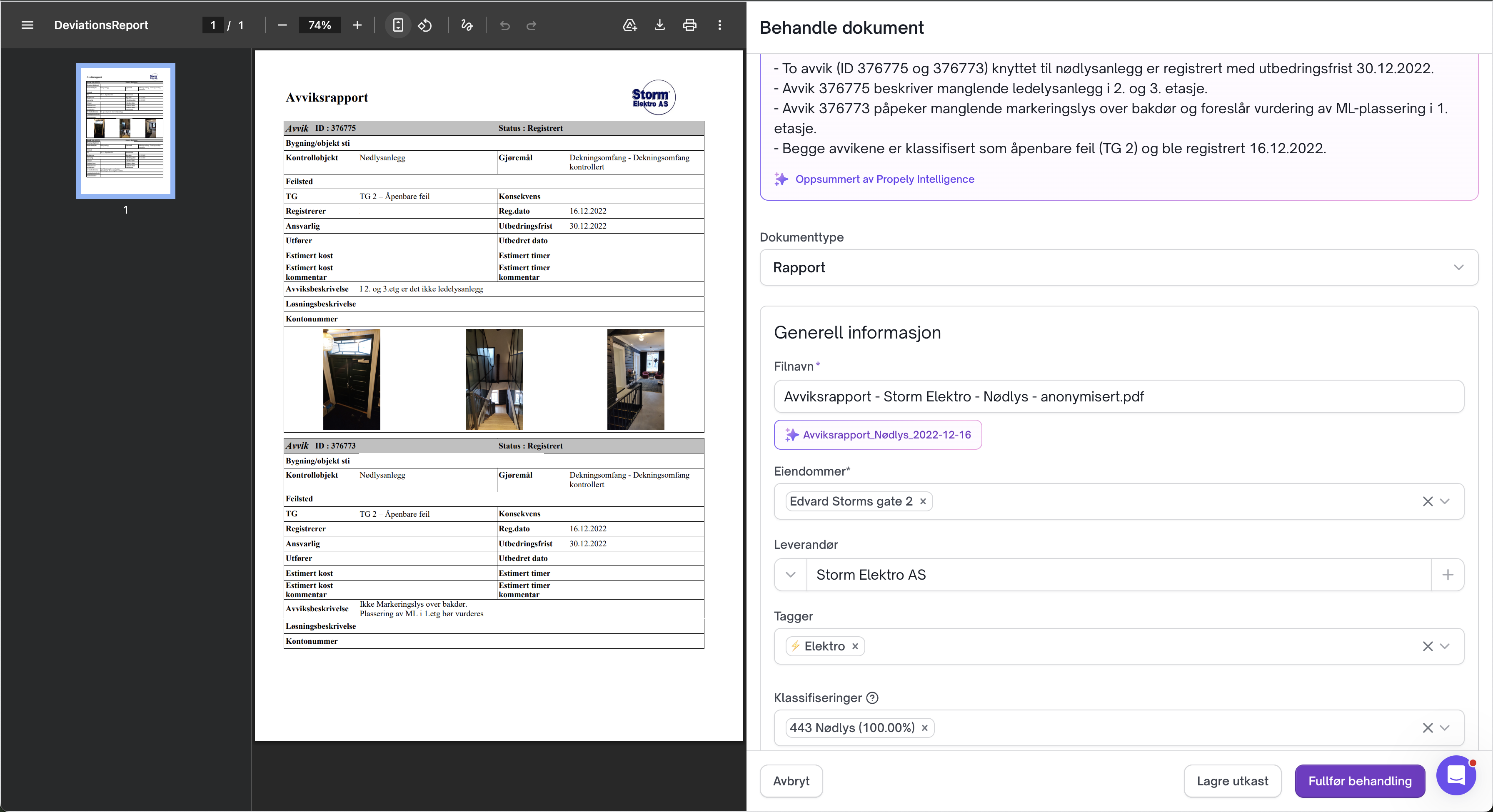Download the DeviationsReport PDF
This screenshot has width=1493, height=812.
659,25
